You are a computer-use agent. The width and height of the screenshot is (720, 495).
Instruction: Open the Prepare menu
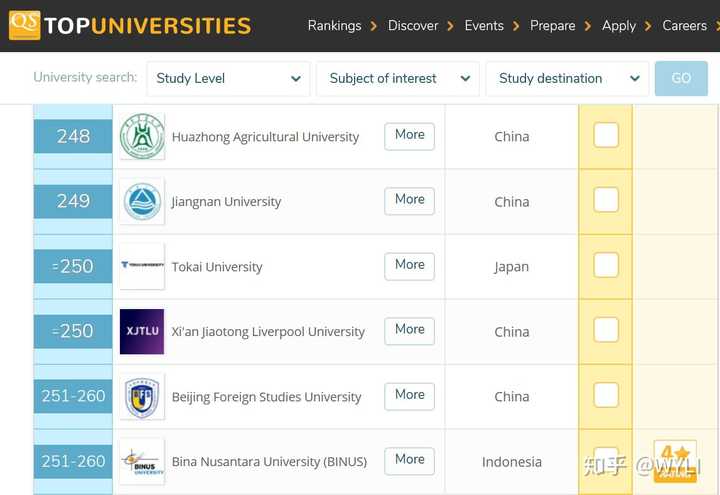pyautogui.click(x=552, y=26)
